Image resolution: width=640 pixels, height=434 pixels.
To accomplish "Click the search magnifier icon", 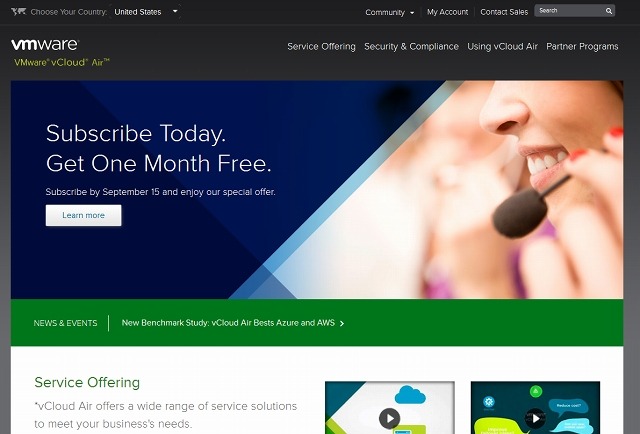I will click(609, 11).
